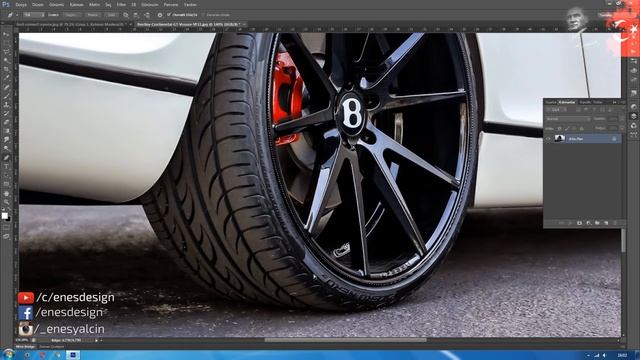Select the Quick Selection tool
640x360 pixels.
click(6, 60)
